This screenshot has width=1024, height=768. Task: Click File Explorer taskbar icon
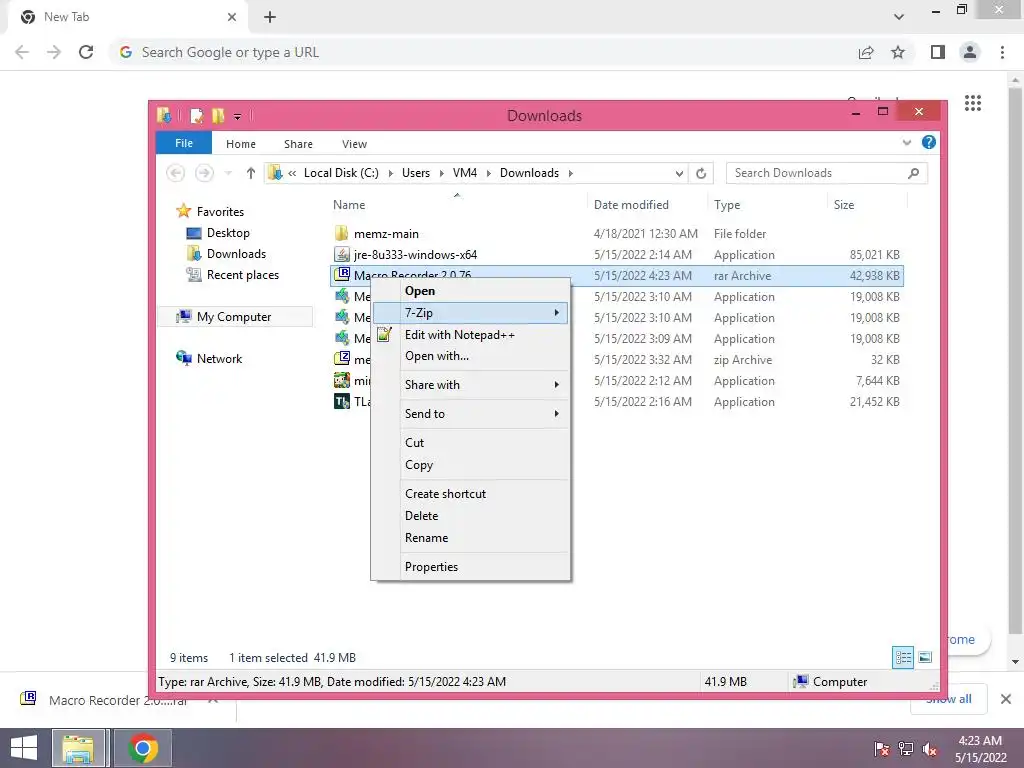coord(78,748)
